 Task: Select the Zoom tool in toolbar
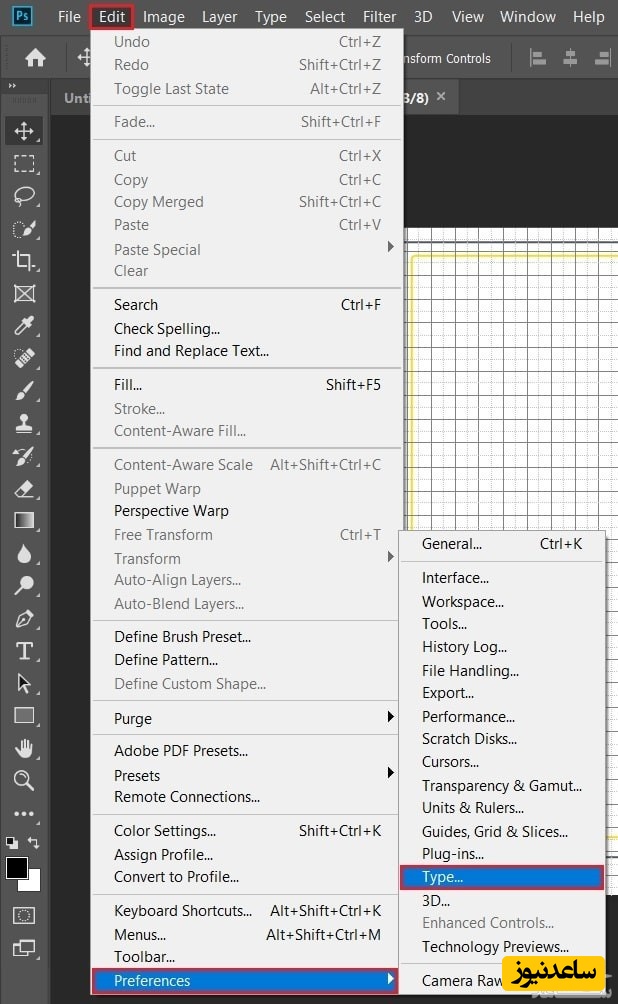pyautogui.click(x=24, y=780)
